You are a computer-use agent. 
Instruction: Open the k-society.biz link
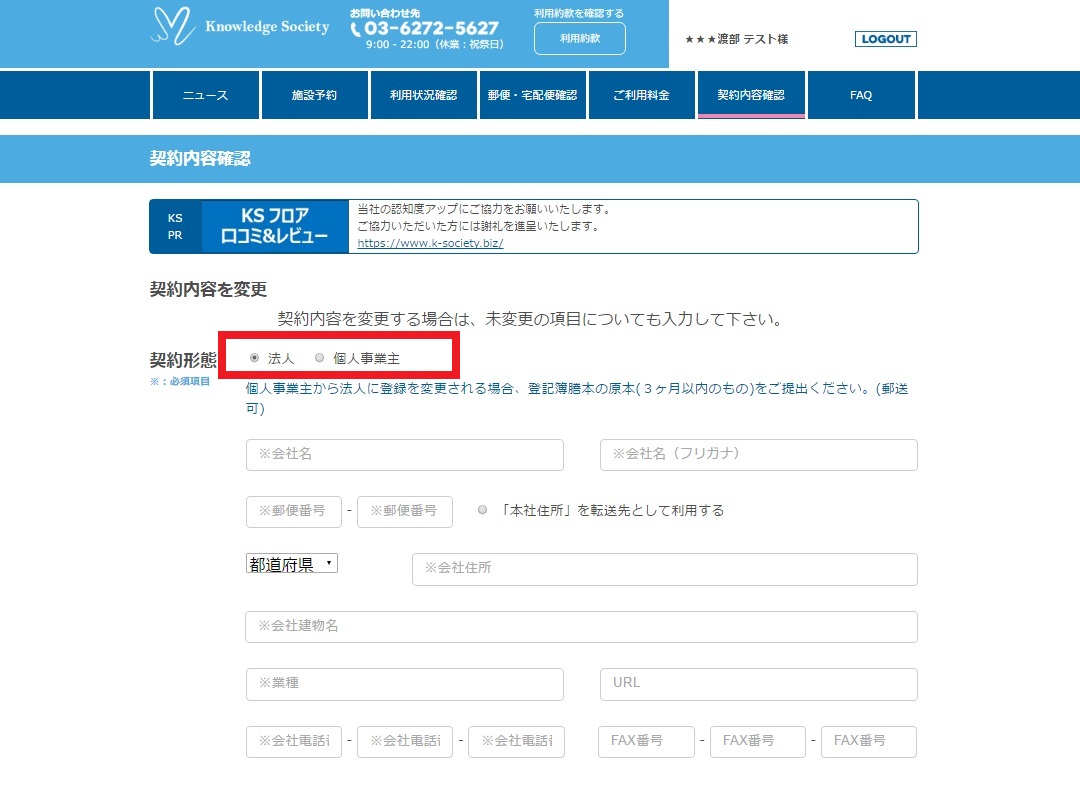430,243
